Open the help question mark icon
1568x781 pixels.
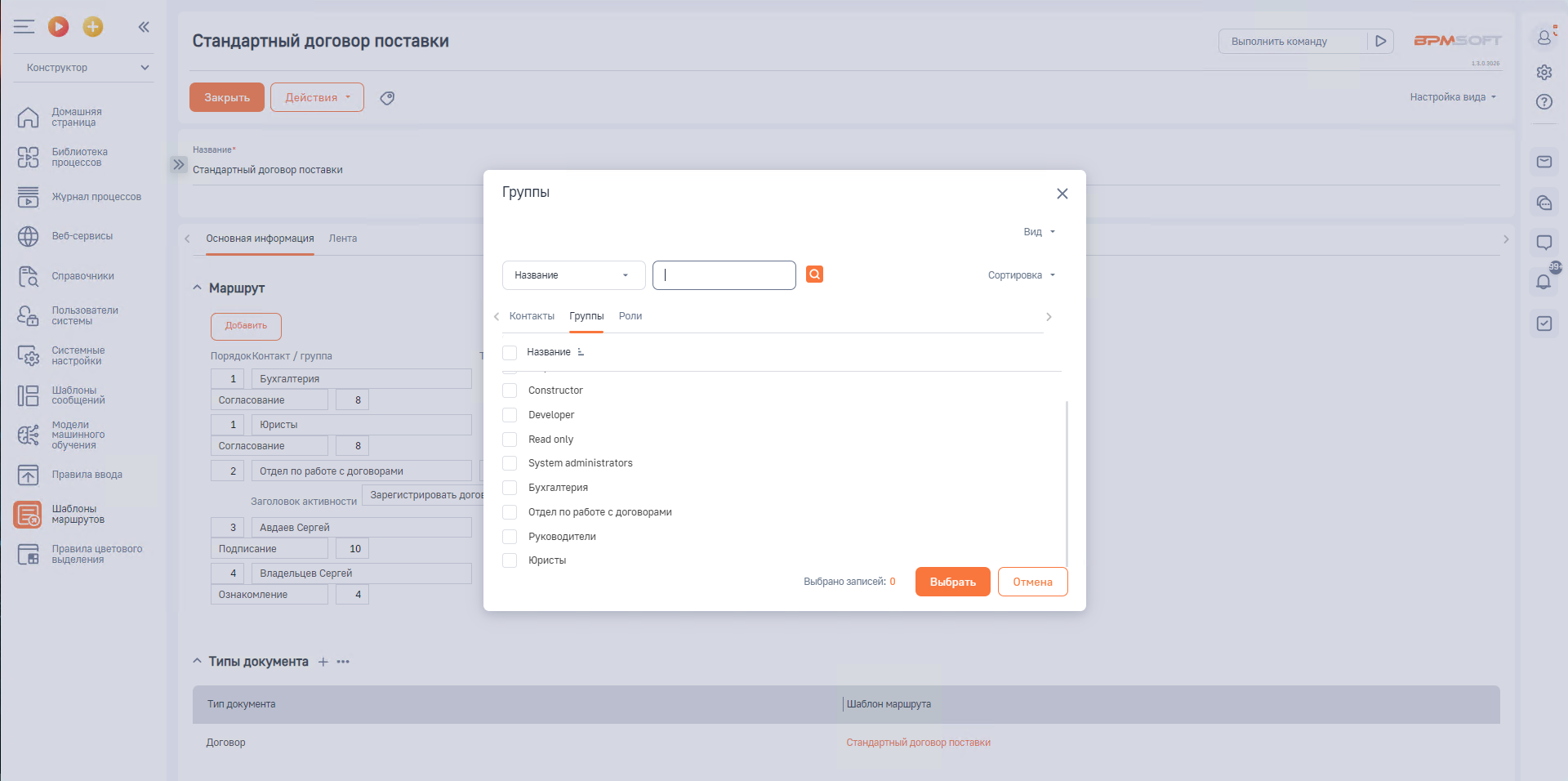click(1543, 102)
